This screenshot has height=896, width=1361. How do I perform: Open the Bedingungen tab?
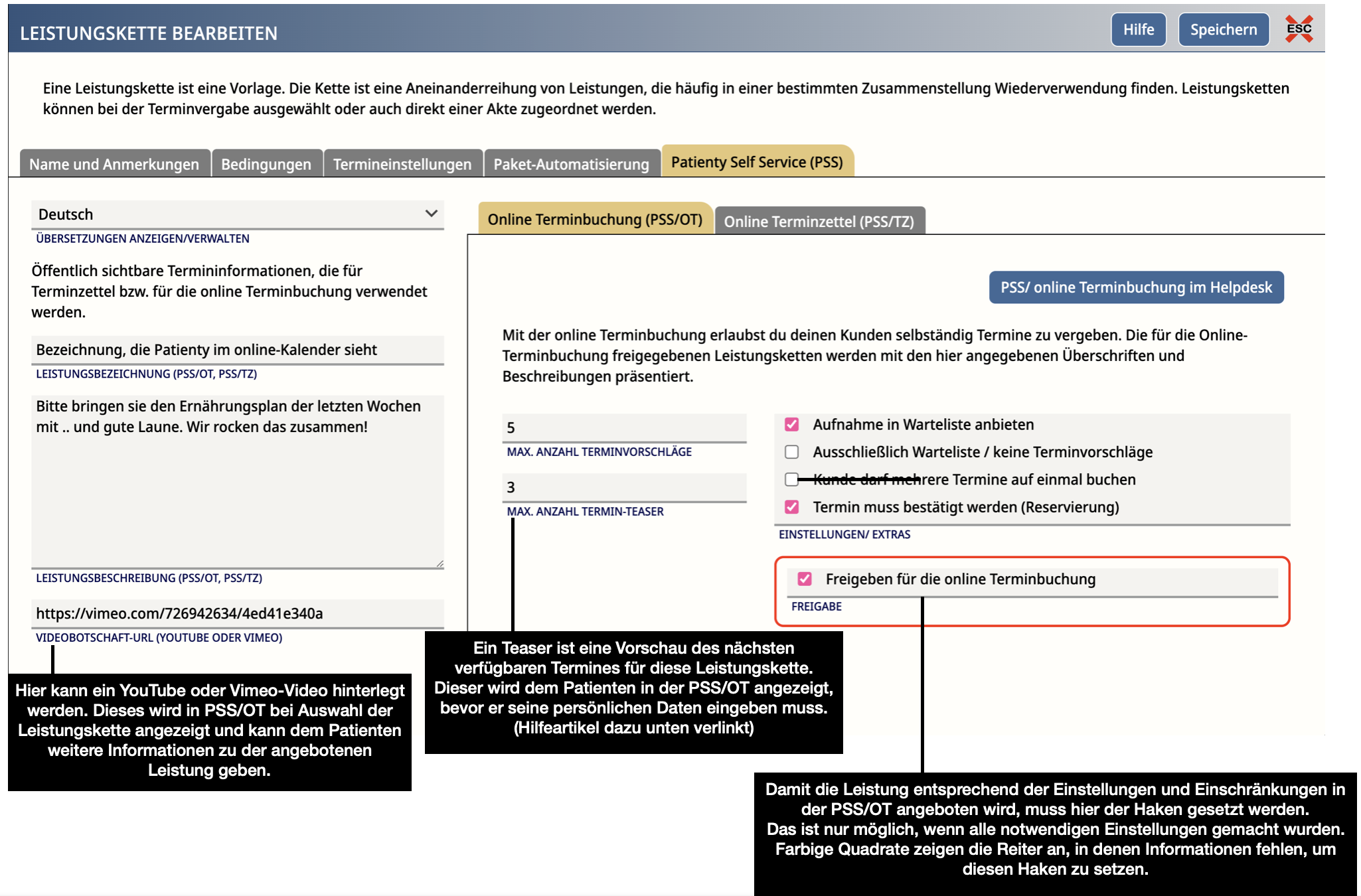click(x=266, y=164)
